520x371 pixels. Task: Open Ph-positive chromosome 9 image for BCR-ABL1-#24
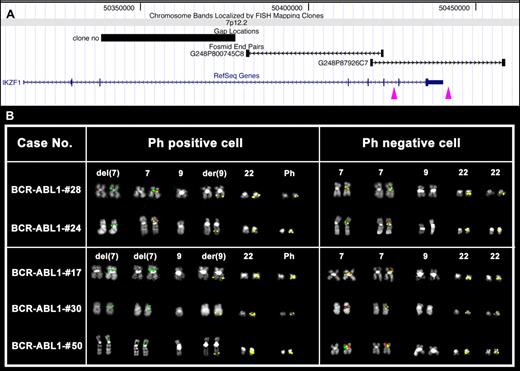(180, 228)
